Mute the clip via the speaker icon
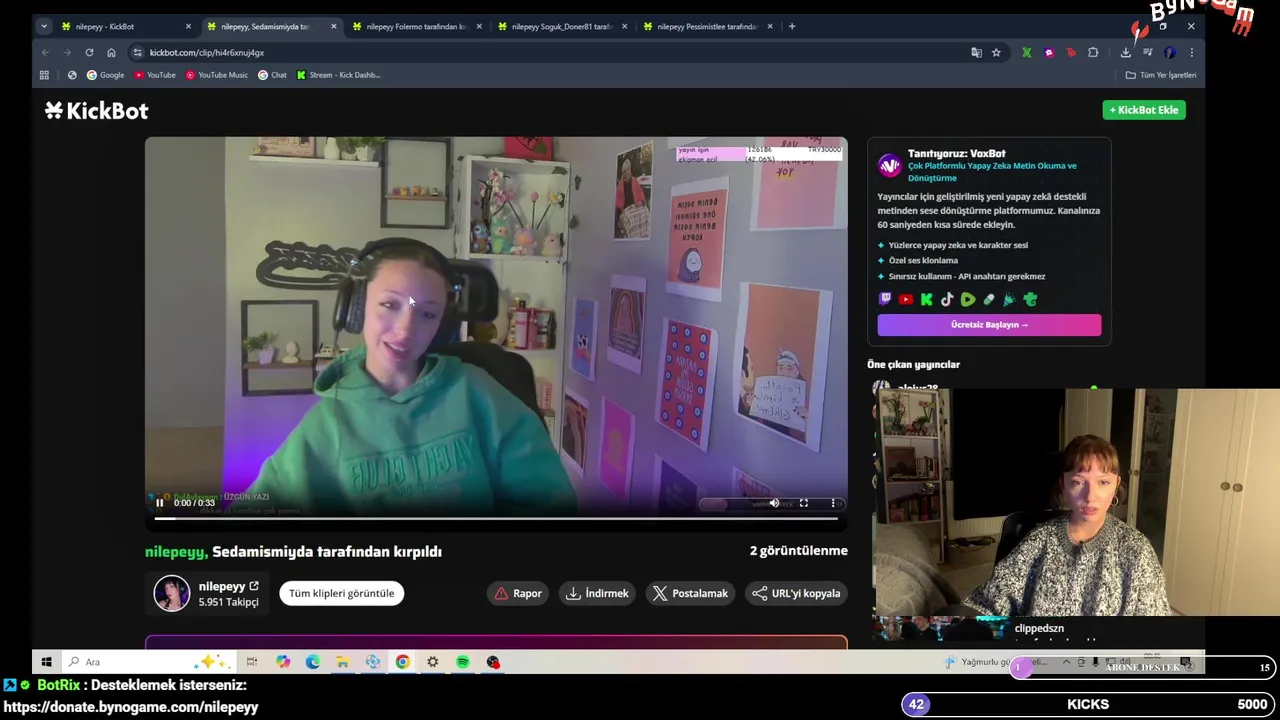The width and height of the screenshot is (1280, 720). pyautogui.click(x=774, y=503)
